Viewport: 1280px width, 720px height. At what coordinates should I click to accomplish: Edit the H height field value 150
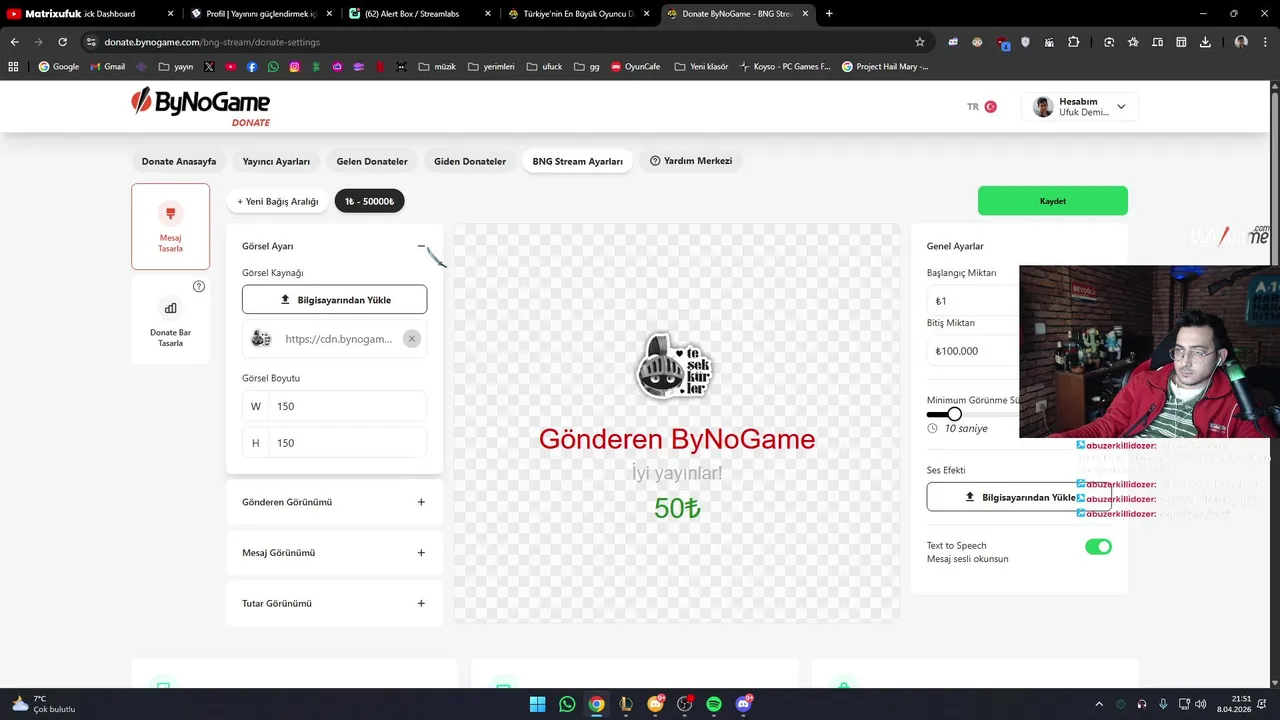pos(334,443)
